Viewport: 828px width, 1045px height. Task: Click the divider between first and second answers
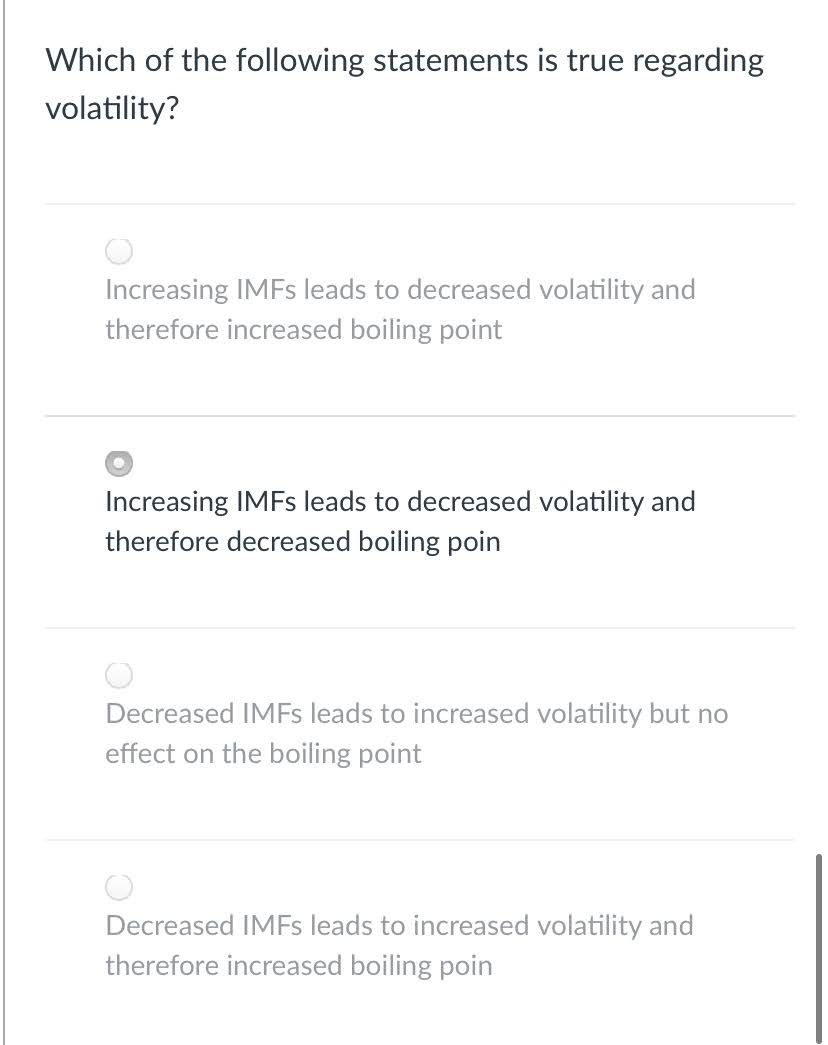click(x=420, y=416)
